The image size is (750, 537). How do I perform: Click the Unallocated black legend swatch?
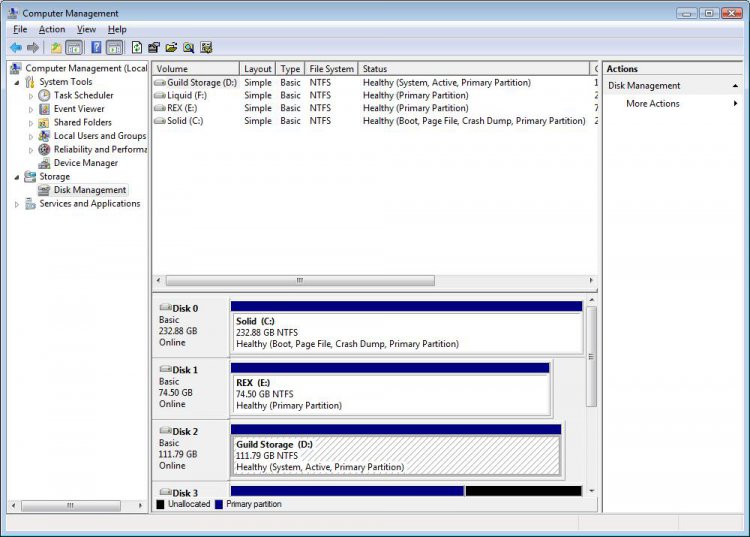160,504
